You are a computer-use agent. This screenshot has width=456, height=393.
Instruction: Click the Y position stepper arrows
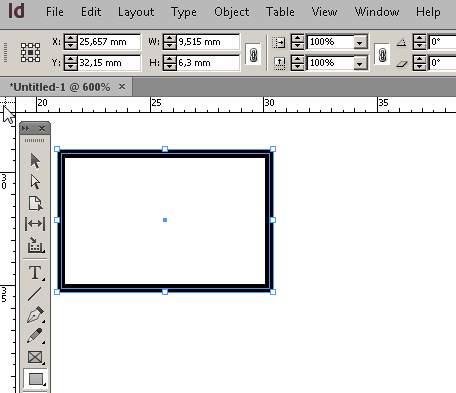tap(71, 63)
